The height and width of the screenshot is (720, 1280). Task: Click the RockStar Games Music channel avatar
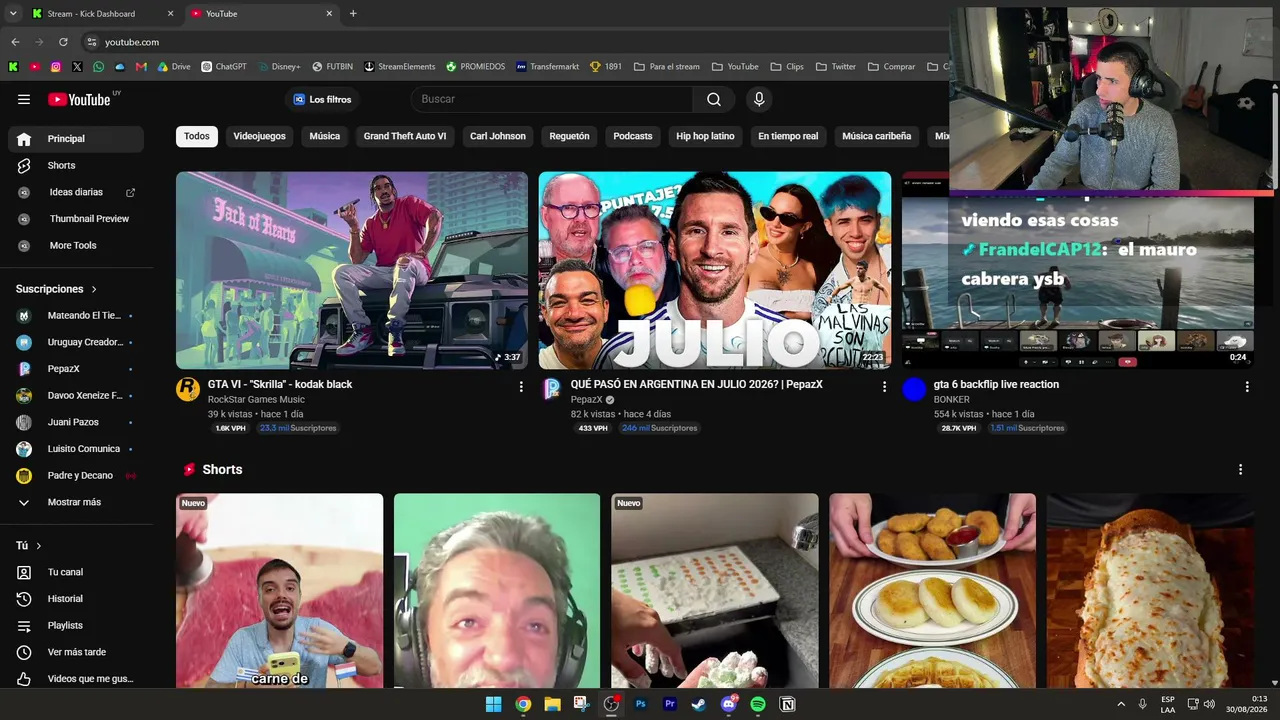(x=188, y=389)
